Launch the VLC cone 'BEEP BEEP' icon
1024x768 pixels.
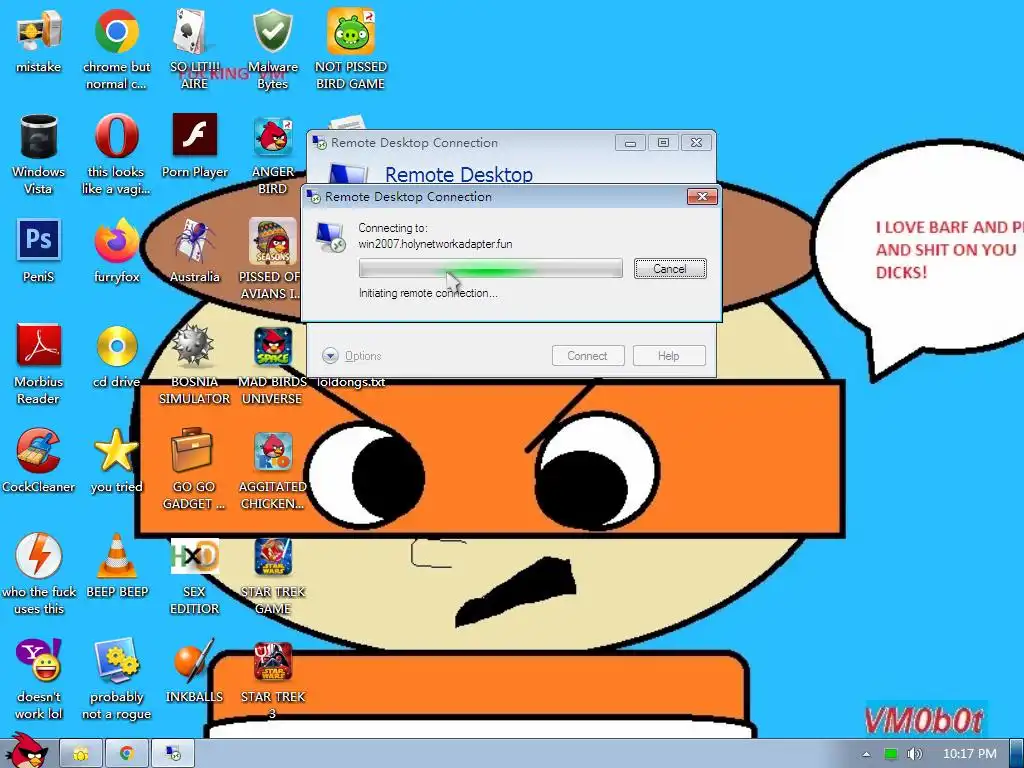117,556
